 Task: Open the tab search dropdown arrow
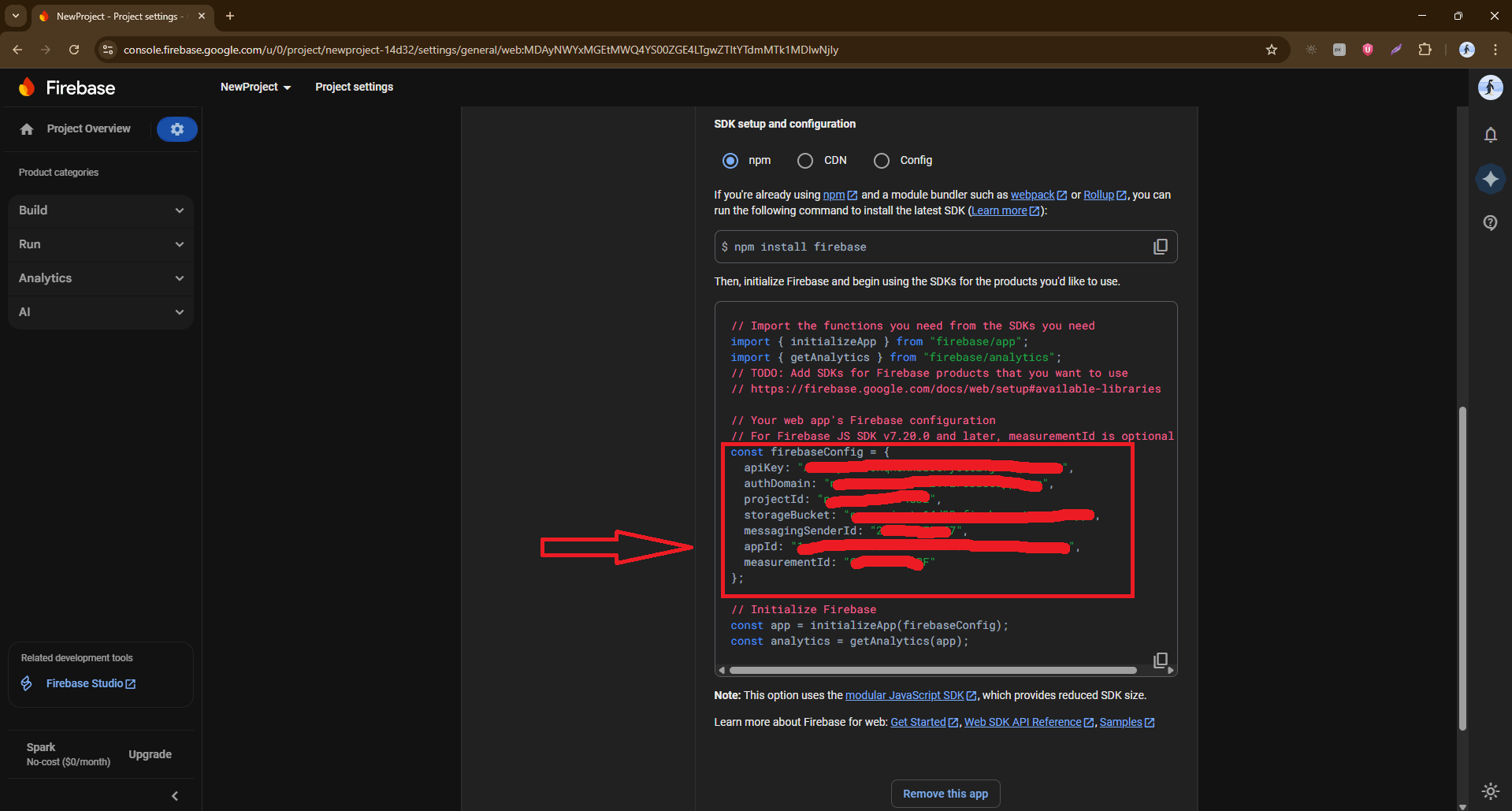pos(16,16)
